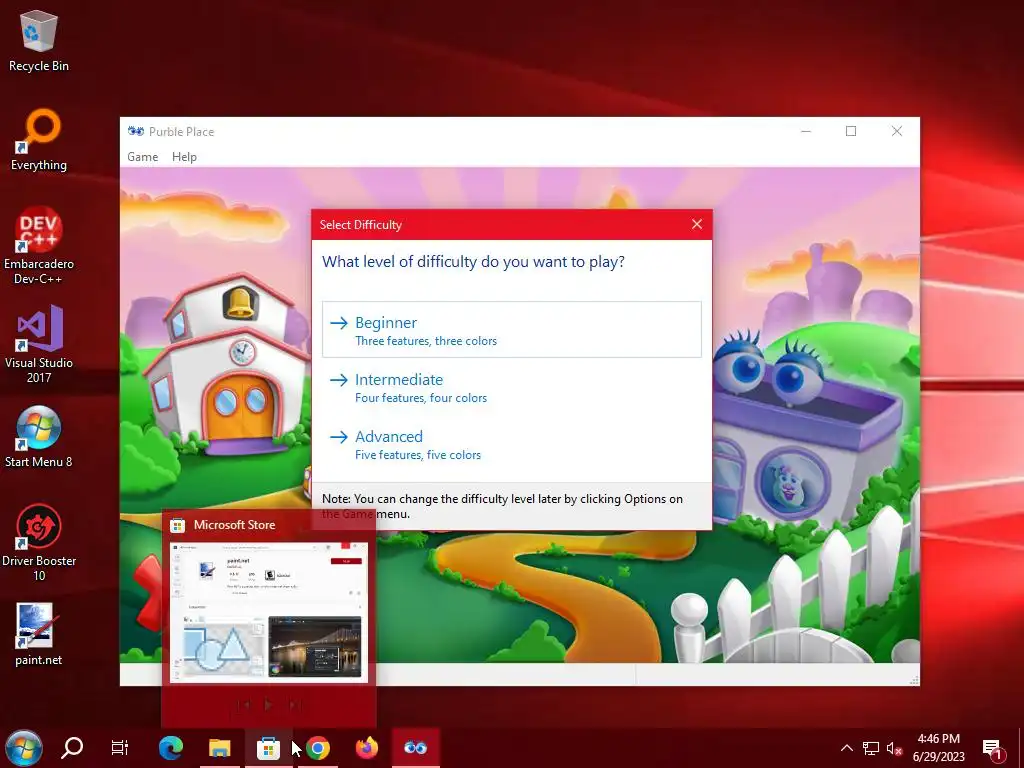The width and height of the screenshot is (1024, 768).
Task: Launch Firefox from taskbar
Action: 367,748
